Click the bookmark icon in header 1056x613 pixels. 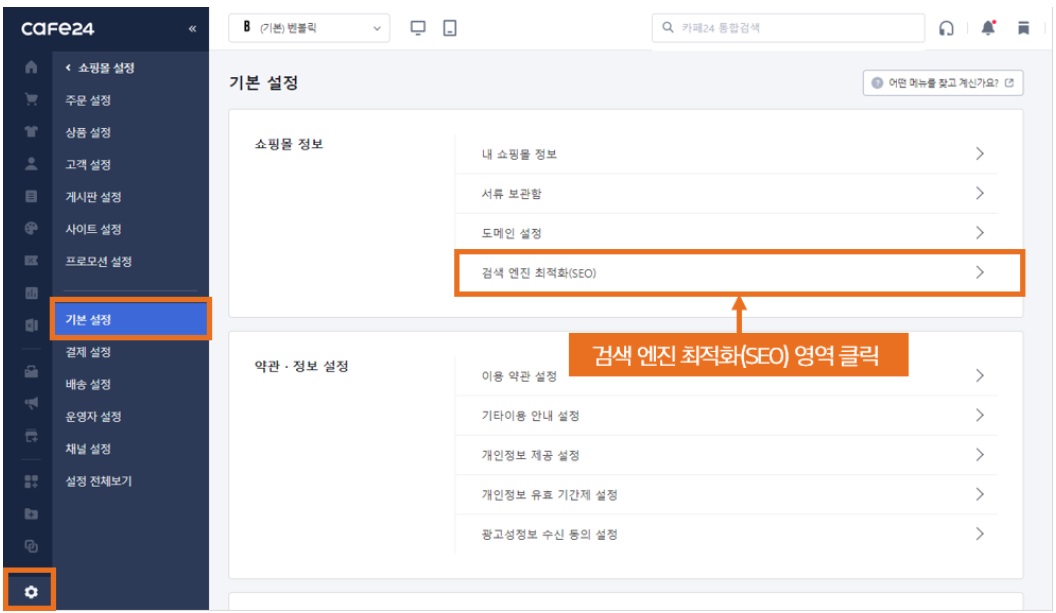pyautogui.click(x=1024, y=28)
